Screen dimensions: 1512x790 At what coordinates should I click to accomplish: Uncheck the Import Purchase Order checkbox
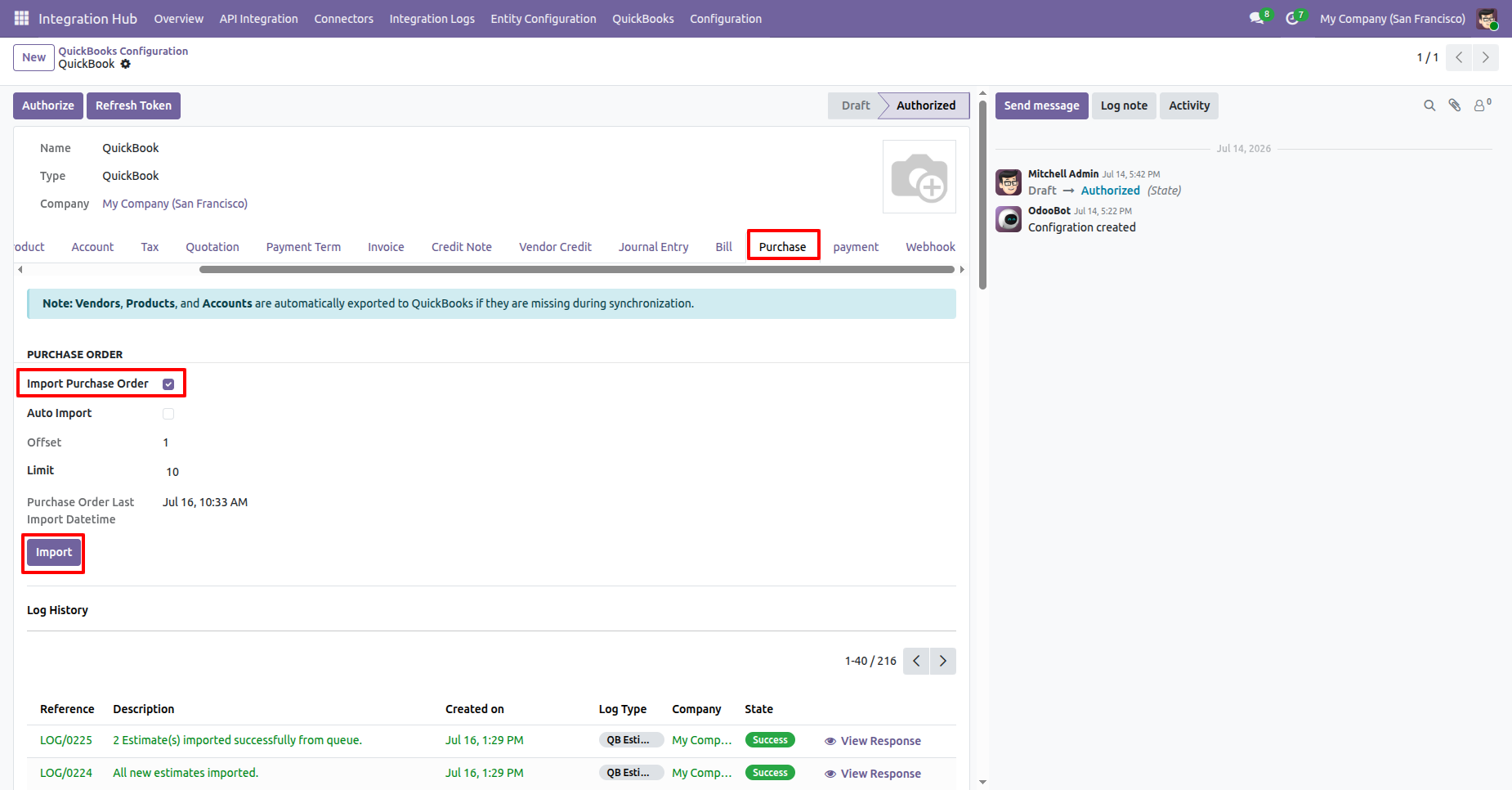(x=168, y=384)
